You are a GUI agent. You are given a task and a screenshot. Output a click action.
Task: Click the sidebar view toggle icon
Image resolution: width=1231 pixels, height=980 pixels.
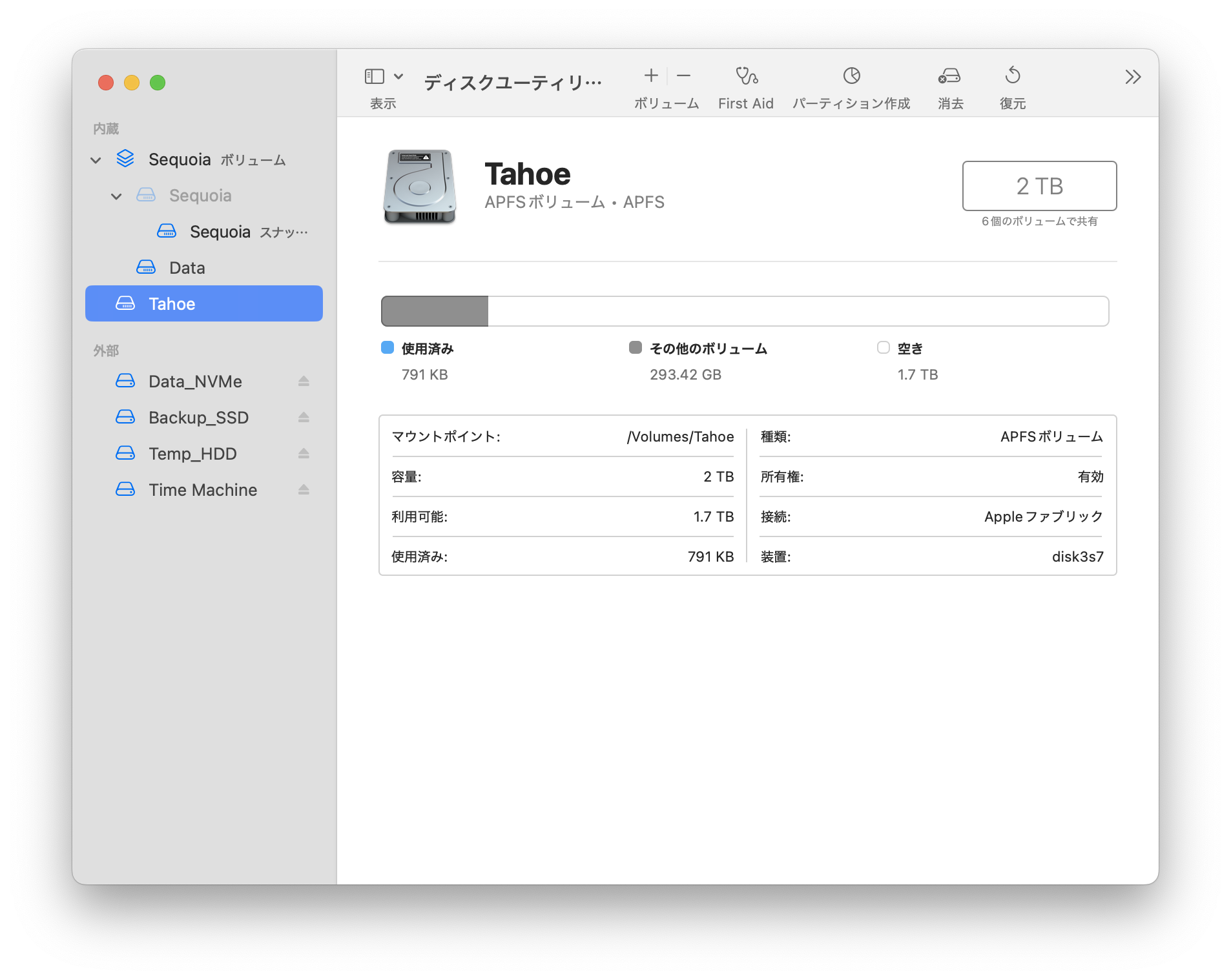(x=375, y=76)
